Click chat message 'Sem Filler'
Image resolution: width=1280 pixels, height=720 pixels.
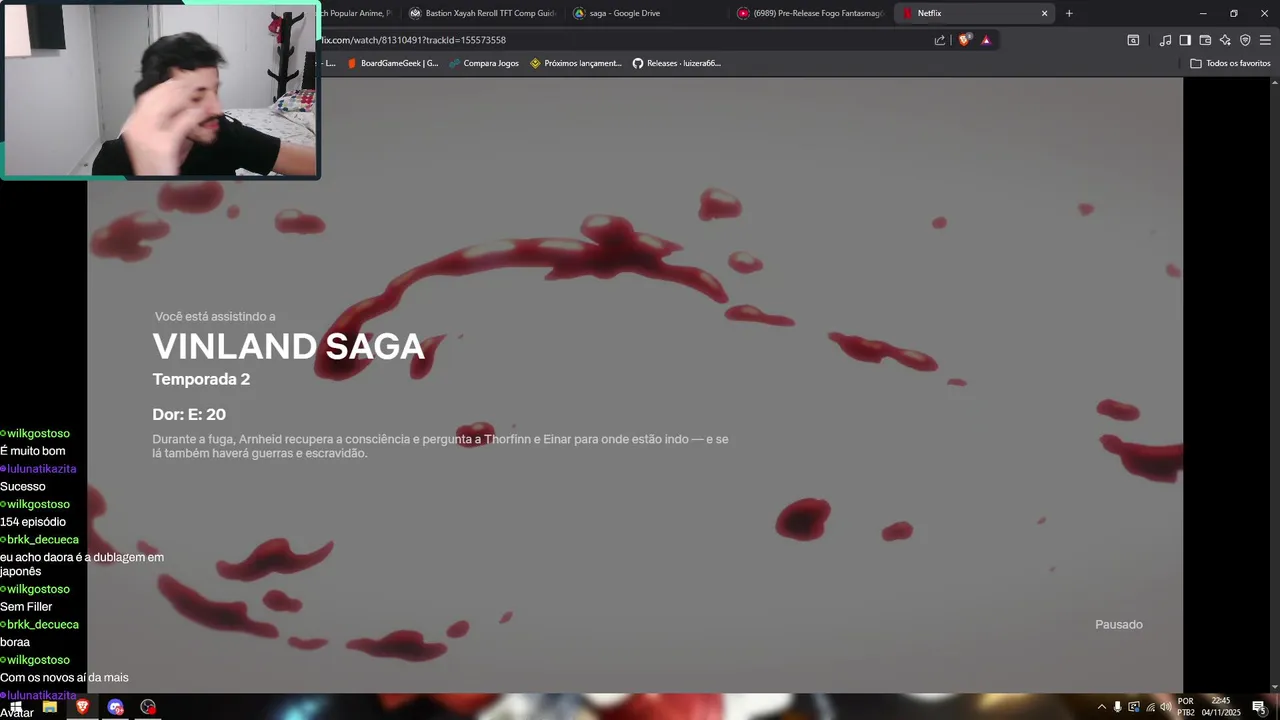(26, 607)
